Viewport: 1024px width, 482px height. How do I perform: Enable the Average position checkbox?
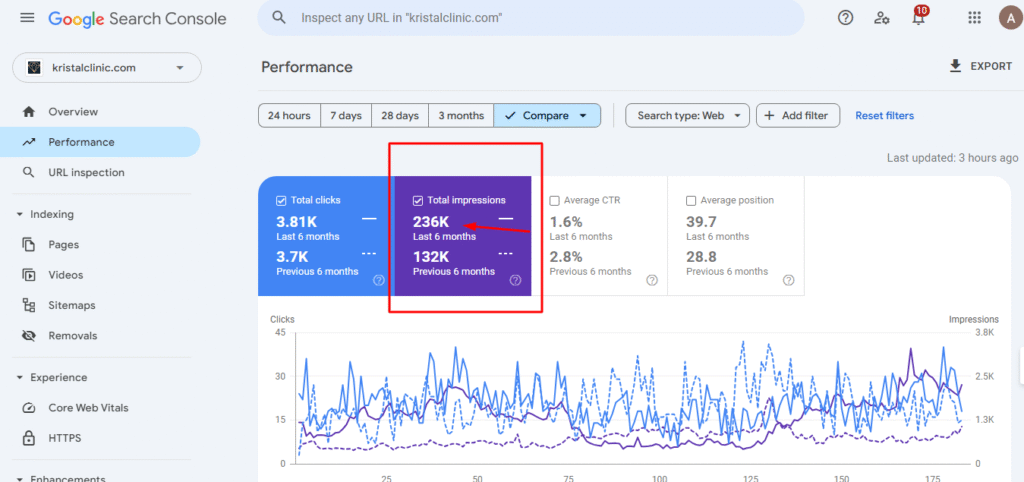point(691,200)
